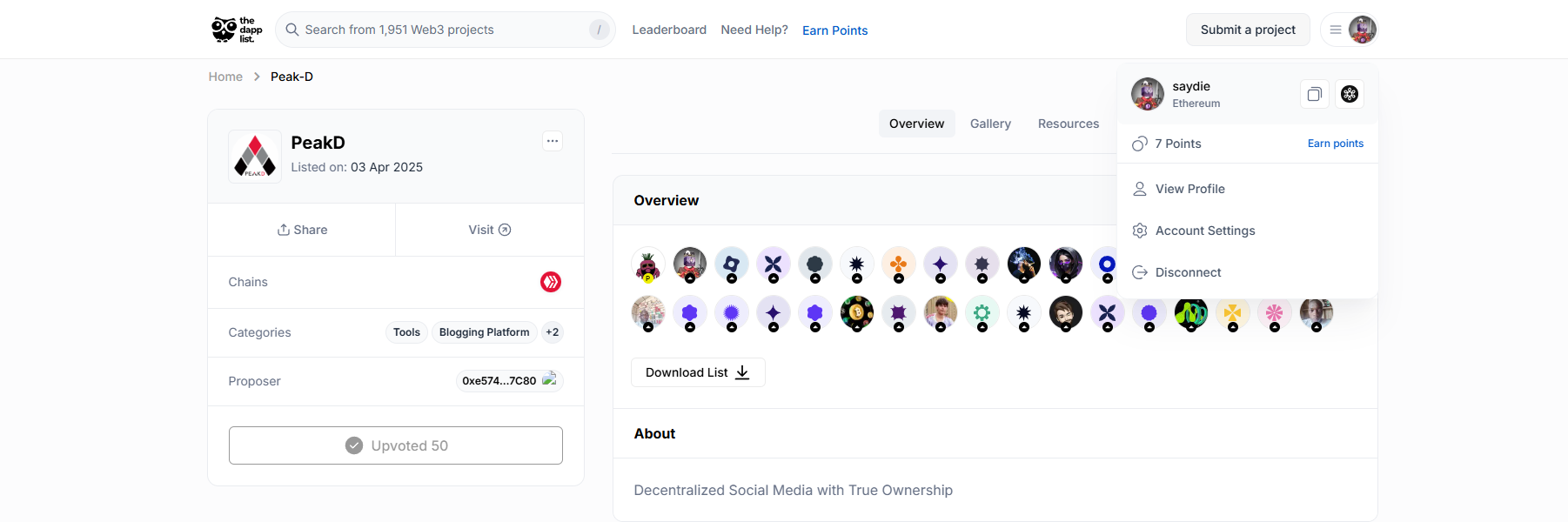Switch to the Resources tab
1568x522 pixels.
[x=1068, y=124]
